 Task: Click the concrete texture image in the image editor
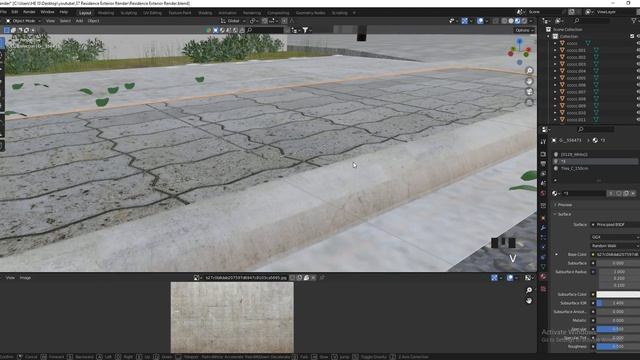[x=232, y=317]
